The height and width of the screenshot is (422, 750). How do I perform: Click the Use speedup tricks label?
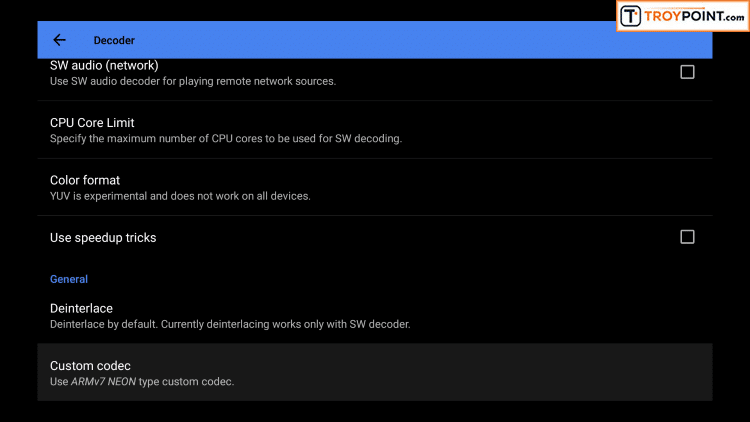click(103, 238)
